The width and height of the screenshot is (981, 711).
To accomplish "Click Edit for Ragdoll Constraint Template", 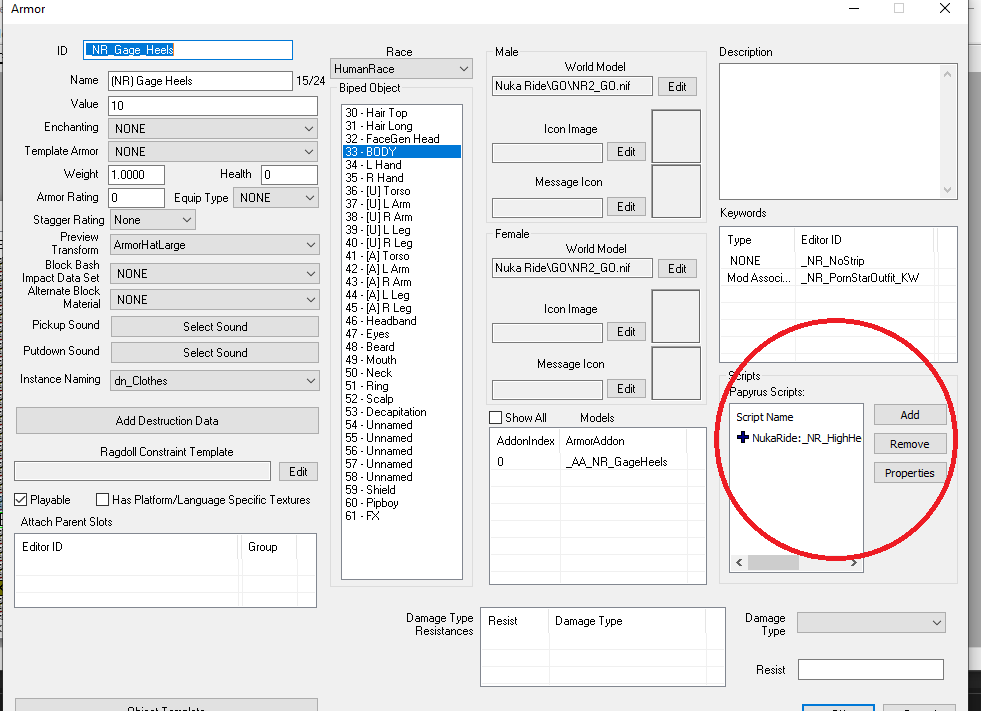I will pyautogui.click(x=298, y=471).
